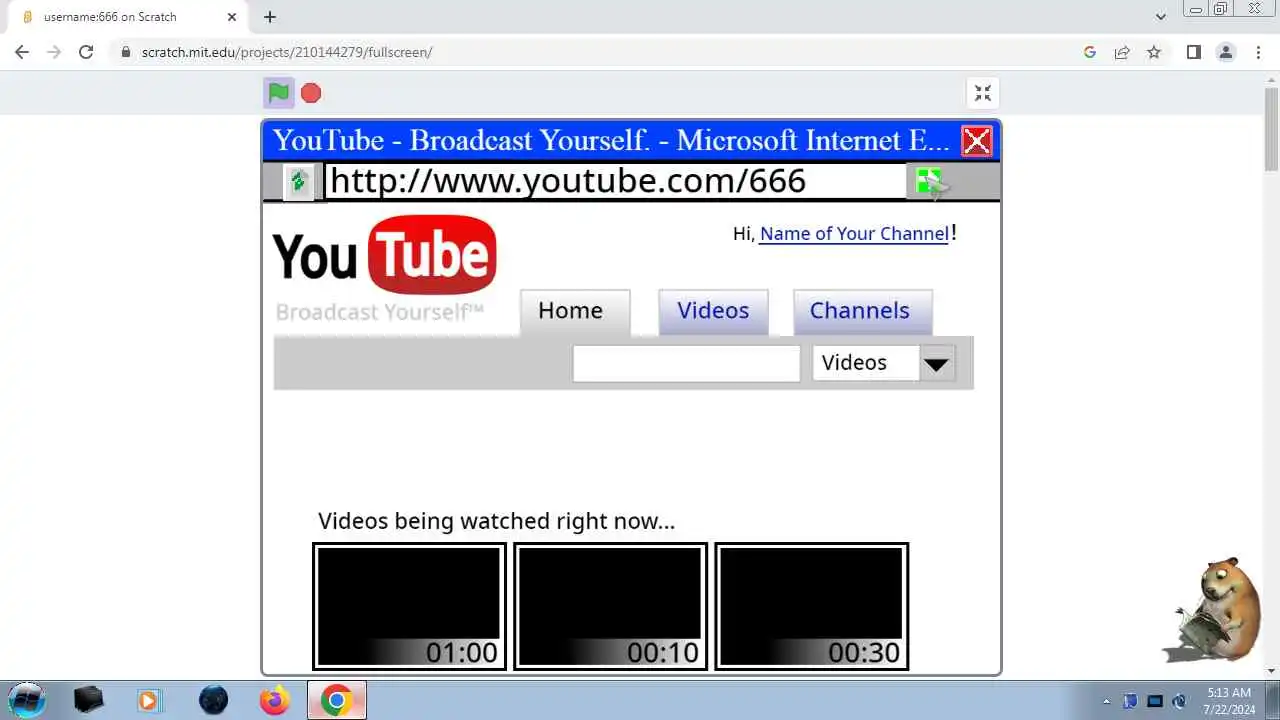Click the taskbar clock showing 5:13 AM
Viewport: 1280px width, 720px height.
tap(1229, 700)
